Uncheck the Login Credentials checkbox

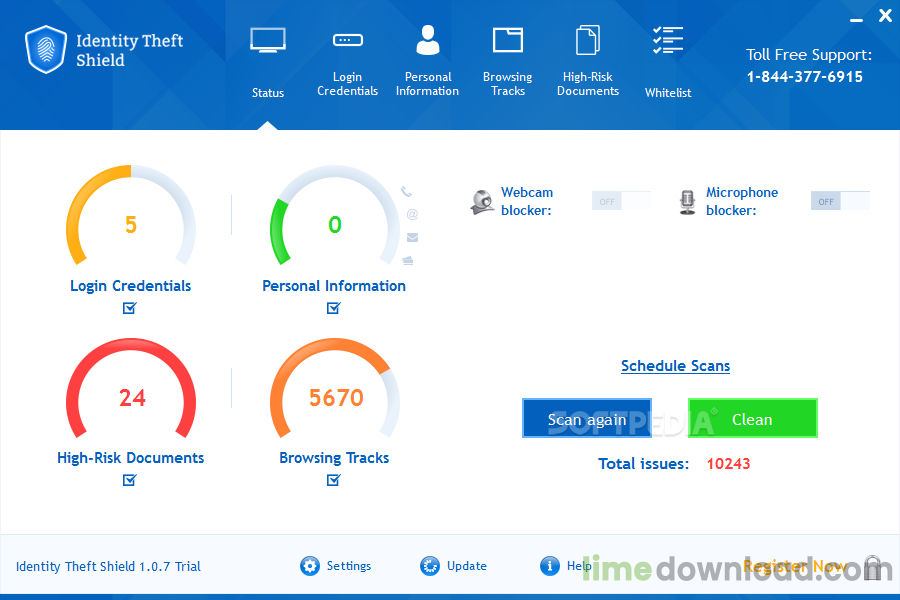point(130,308)
